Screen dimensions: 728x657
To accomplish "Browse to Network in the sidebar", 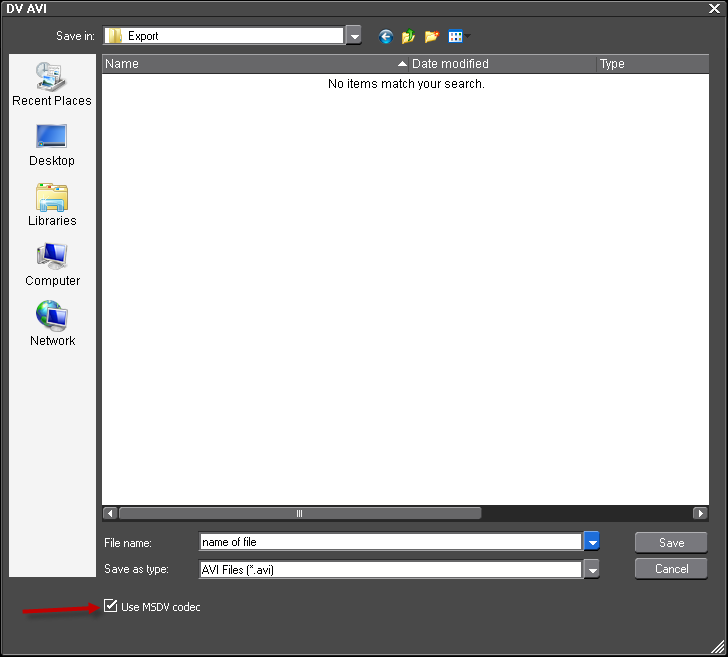I will pos(52,324).
